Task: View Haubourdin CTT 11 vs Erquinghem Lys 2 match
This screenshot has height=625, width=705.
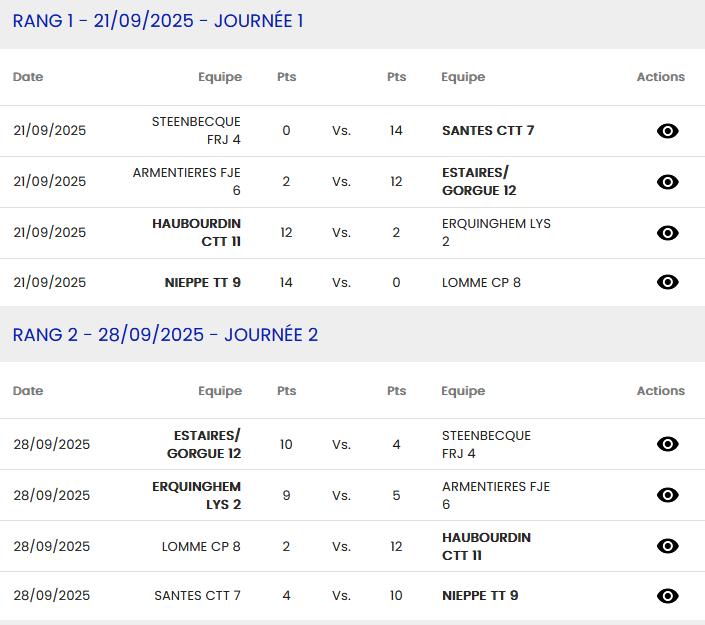Action: pos(667,233)
